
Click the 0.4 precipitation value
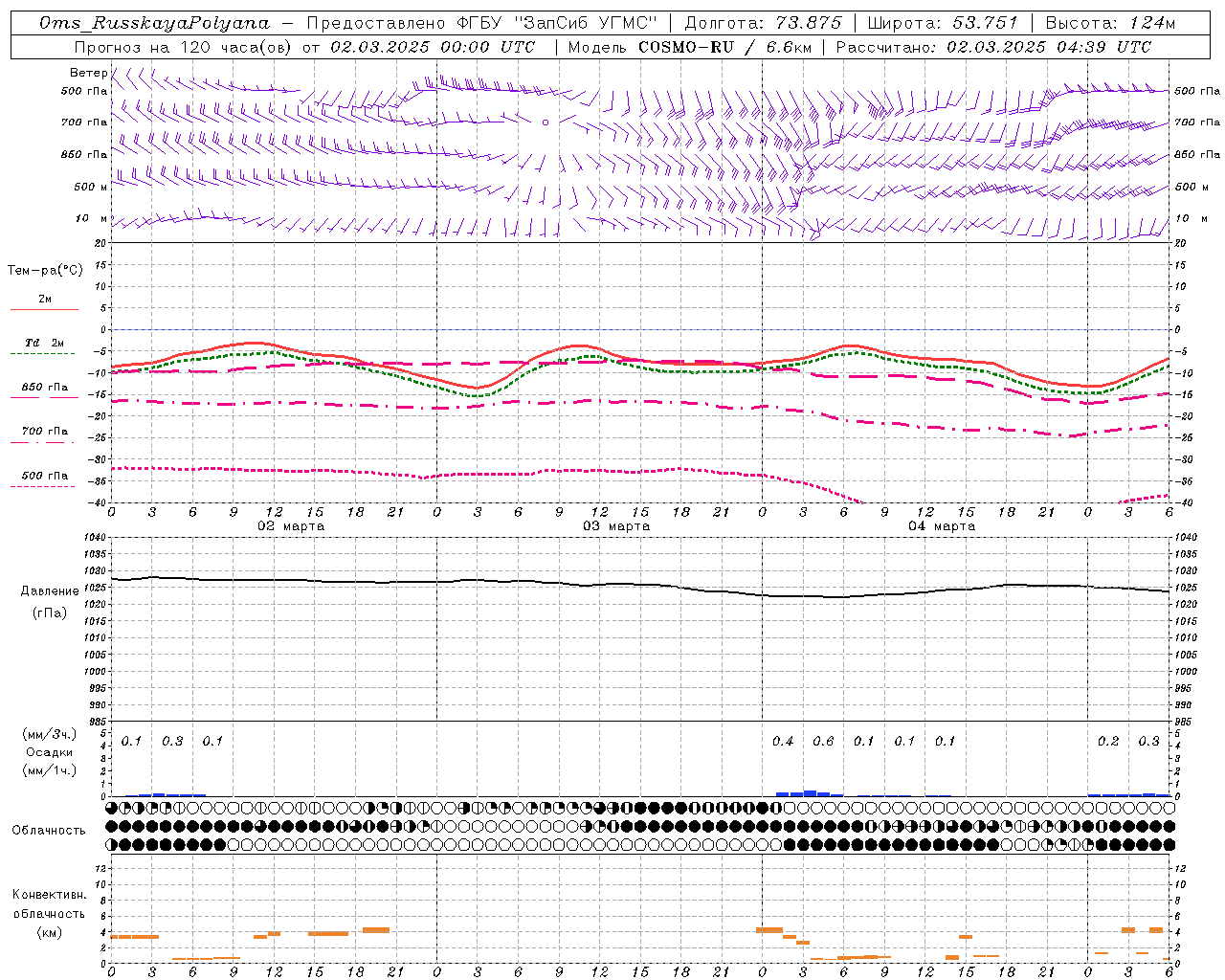point(783,742)
